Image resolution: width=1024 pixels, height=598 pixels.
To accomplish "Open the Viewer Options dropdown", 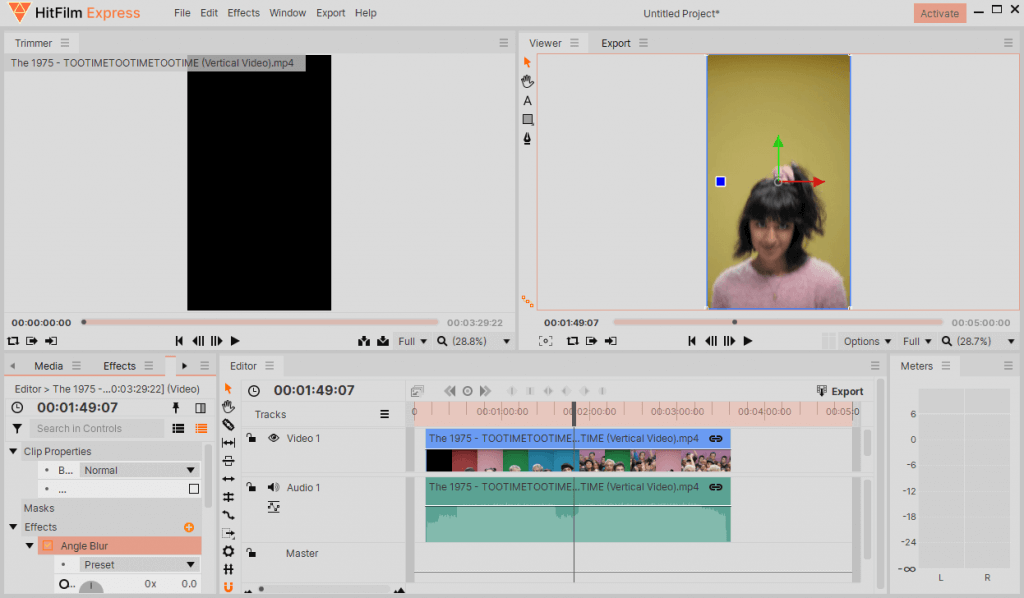I will pos(867,341).
